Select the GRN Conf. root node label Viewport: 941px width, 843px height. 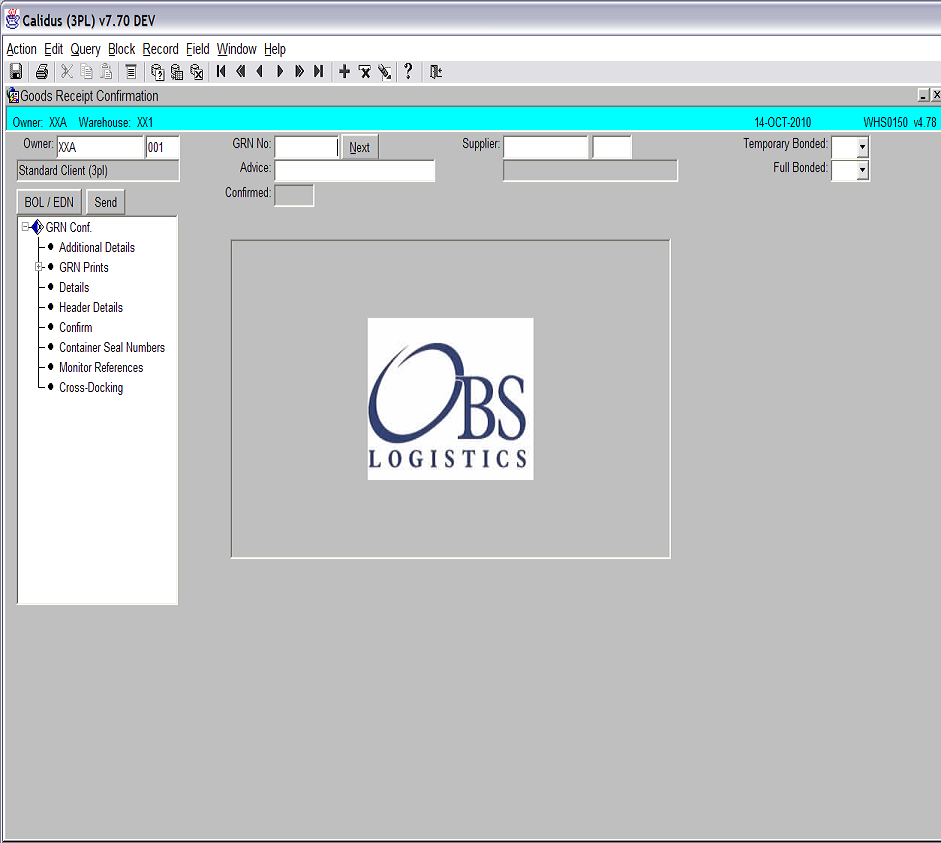68,227
